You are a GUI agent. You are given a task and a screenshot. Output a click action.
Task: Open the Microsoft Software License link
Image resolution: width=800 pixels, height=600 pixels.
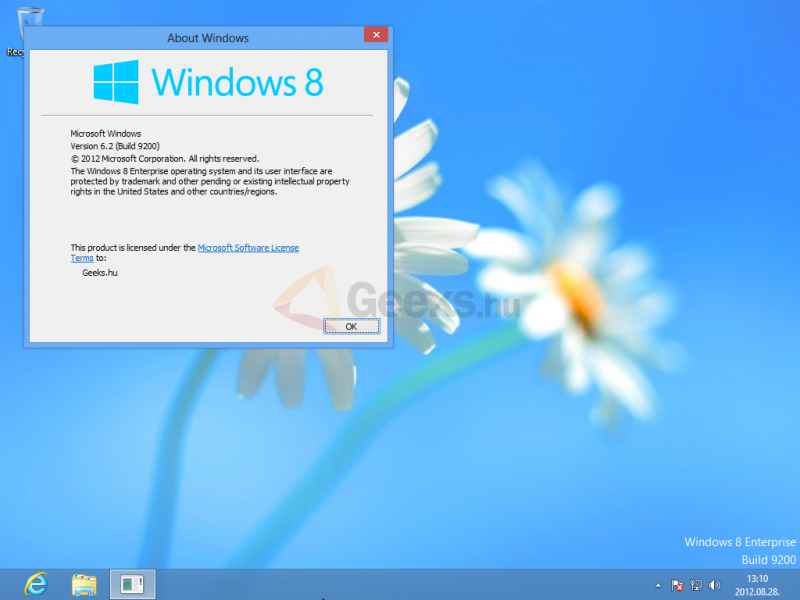(248, 248)
